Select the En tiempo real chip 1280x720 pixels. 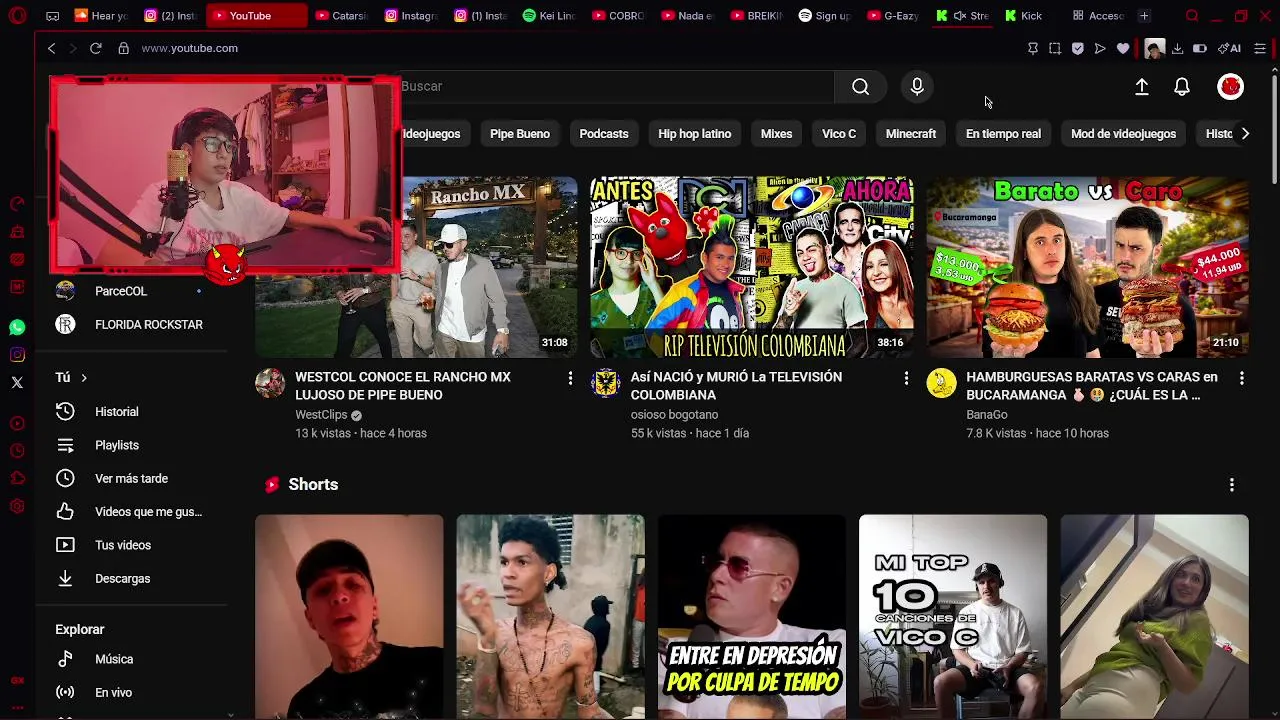point(1003,134)
